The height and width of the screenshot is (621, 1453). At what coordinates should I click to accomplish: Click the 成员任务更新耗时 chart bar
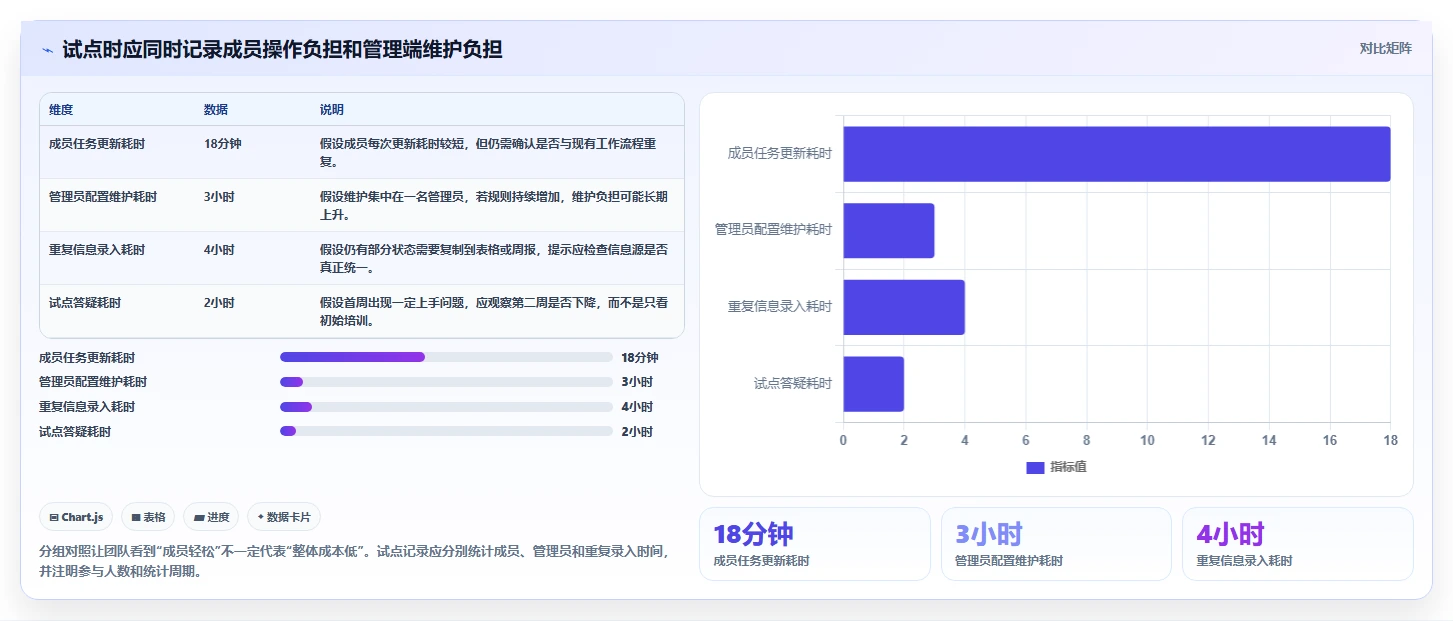[1116, 154]
